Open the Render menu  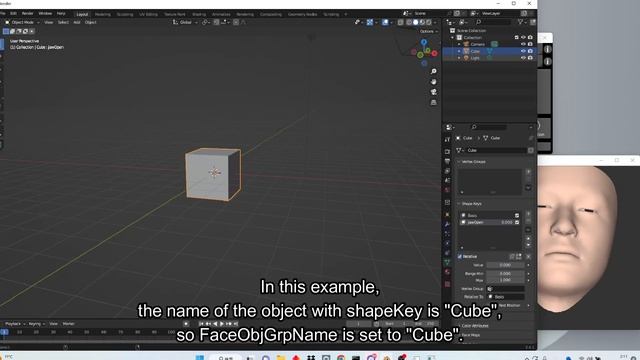pos(27,13)
